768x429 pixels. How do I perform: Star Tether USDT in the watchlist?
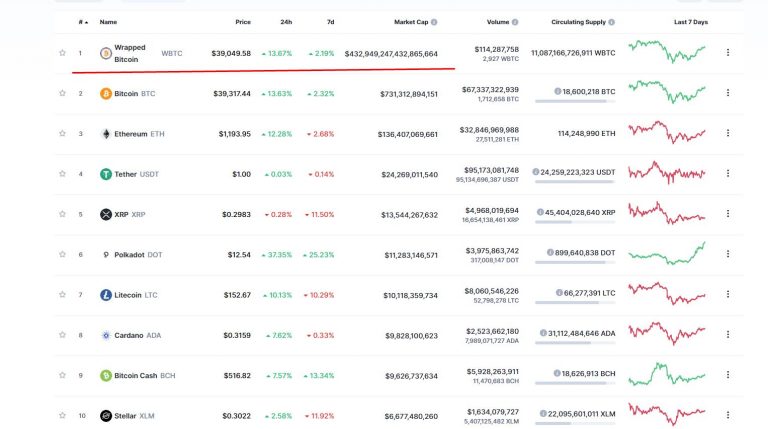click(x=62, y=173)
